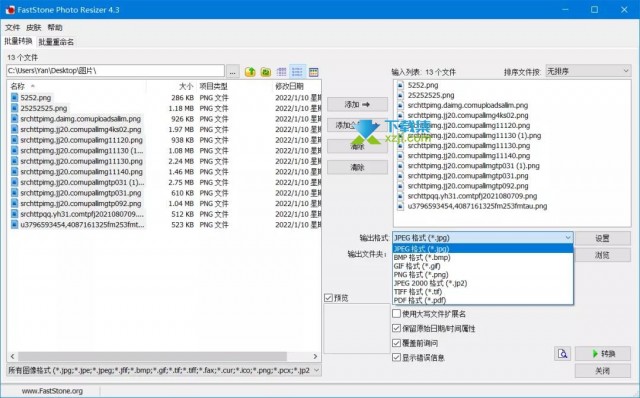
Task: Click the preview conversion magnifier icon
Action: pyautogui.click(x=563, y=354)
